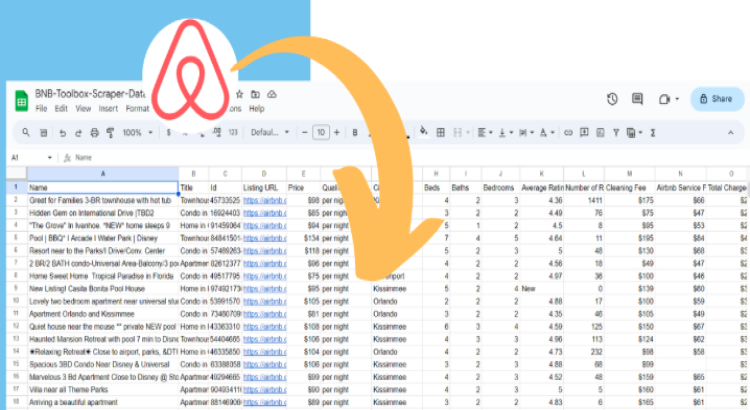Insert a link with chain icon
The height and width of the screenshot is (410, 750).
[568, 133]
